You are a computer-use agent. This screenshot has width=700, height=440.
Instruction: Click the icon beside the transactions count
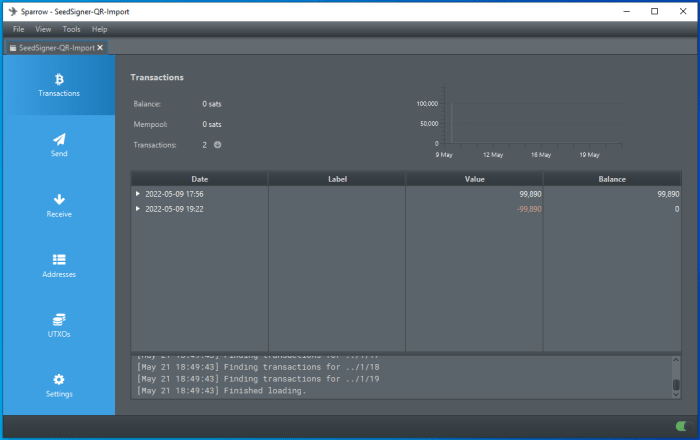[217, 145]
